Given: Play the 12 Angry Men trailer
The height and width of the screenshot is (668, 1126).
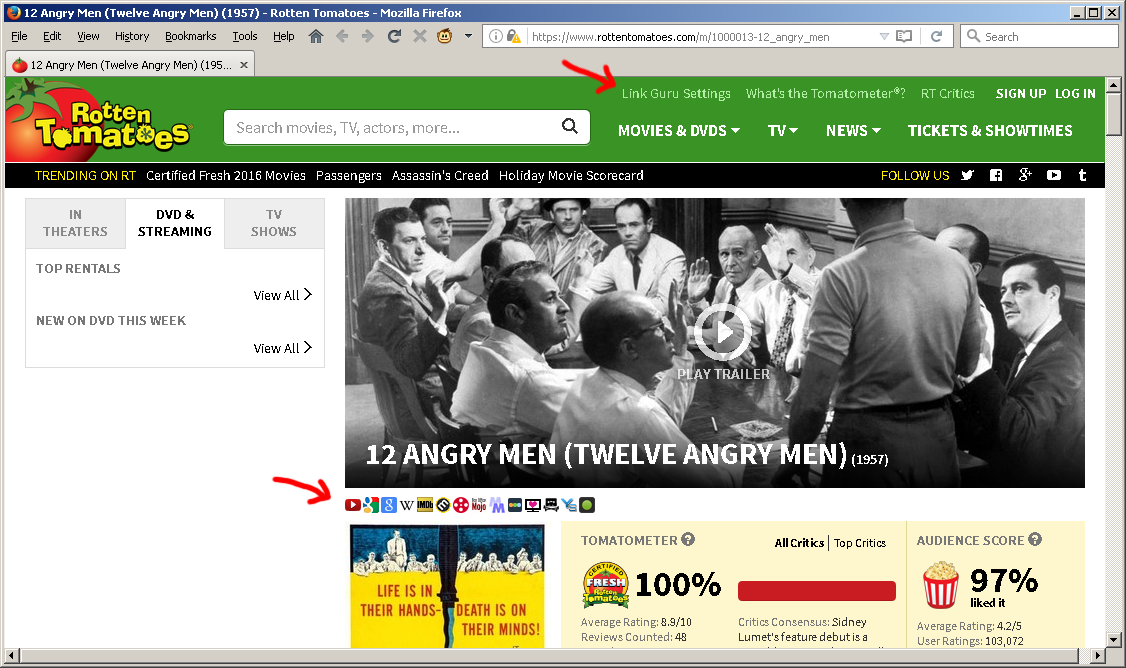Looking at the screenshot, I should point(722,333).
